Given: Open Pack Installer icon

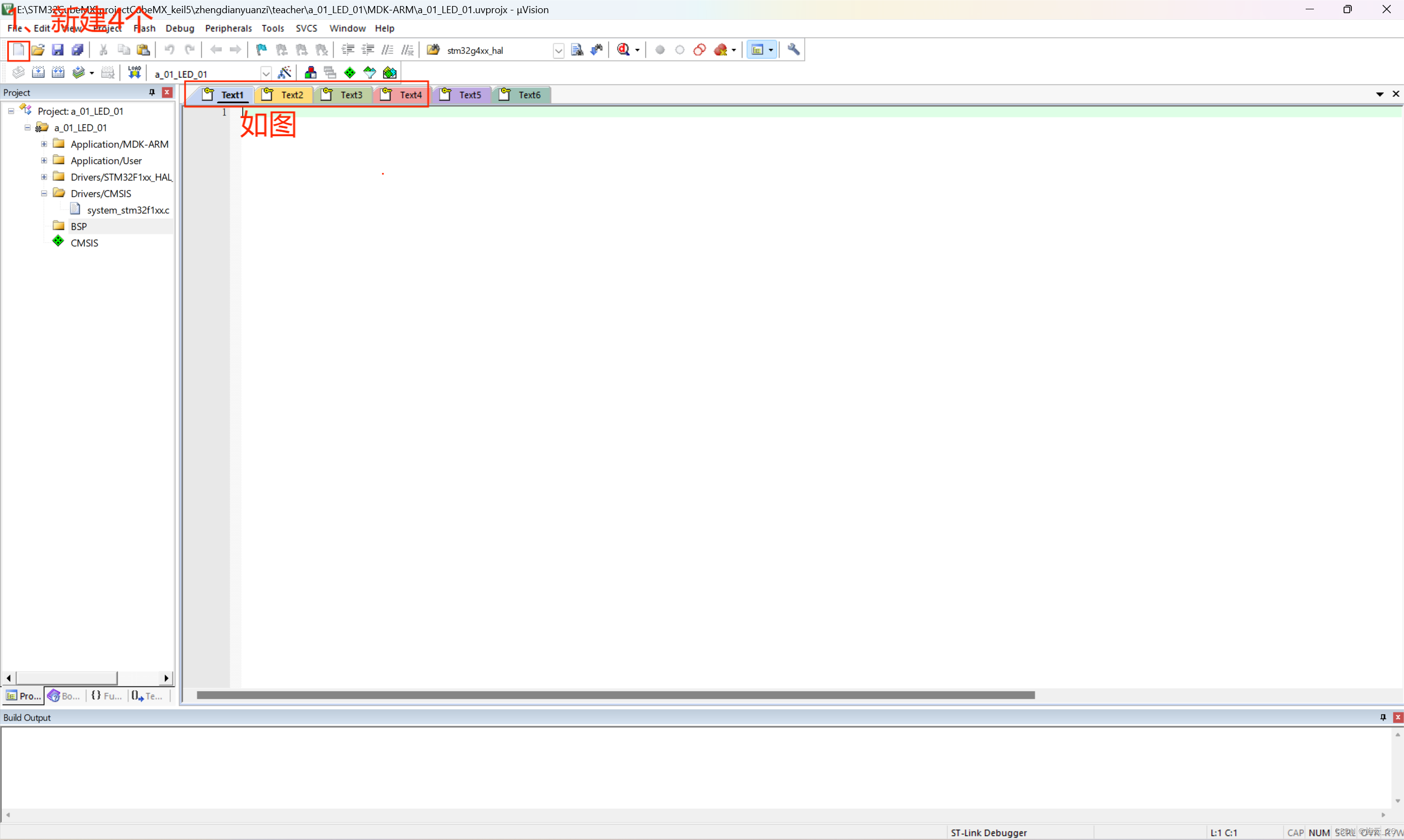Looking at the screenshot, I should pyautogui.click(x=389, y=72).
